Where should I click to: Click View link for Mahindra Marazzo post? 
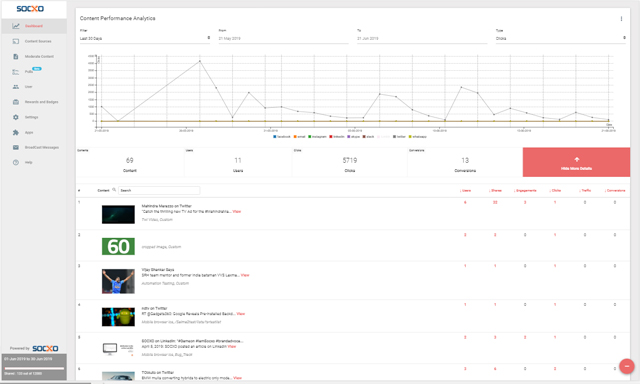[237, 211]
